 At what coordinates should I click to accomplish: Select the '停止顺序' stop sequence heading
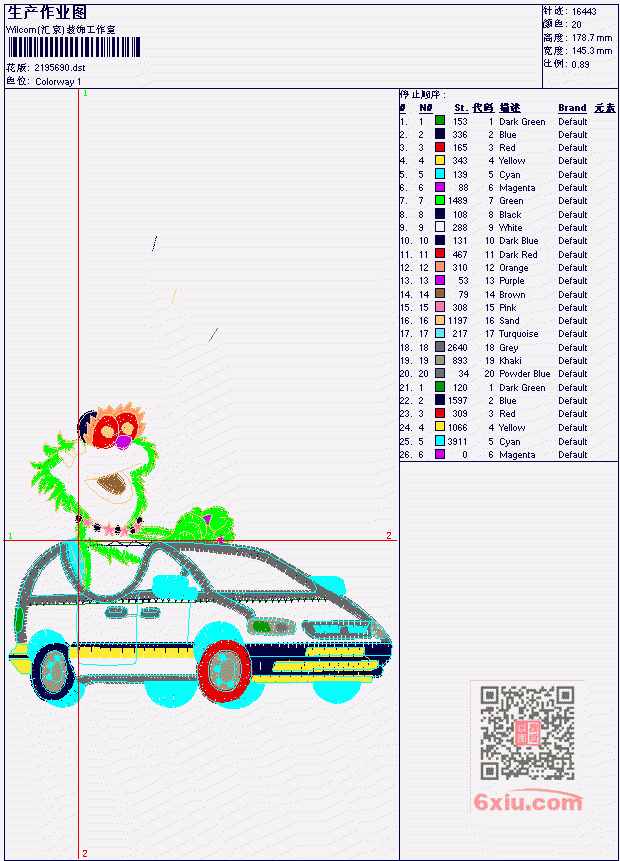point(423,94)
